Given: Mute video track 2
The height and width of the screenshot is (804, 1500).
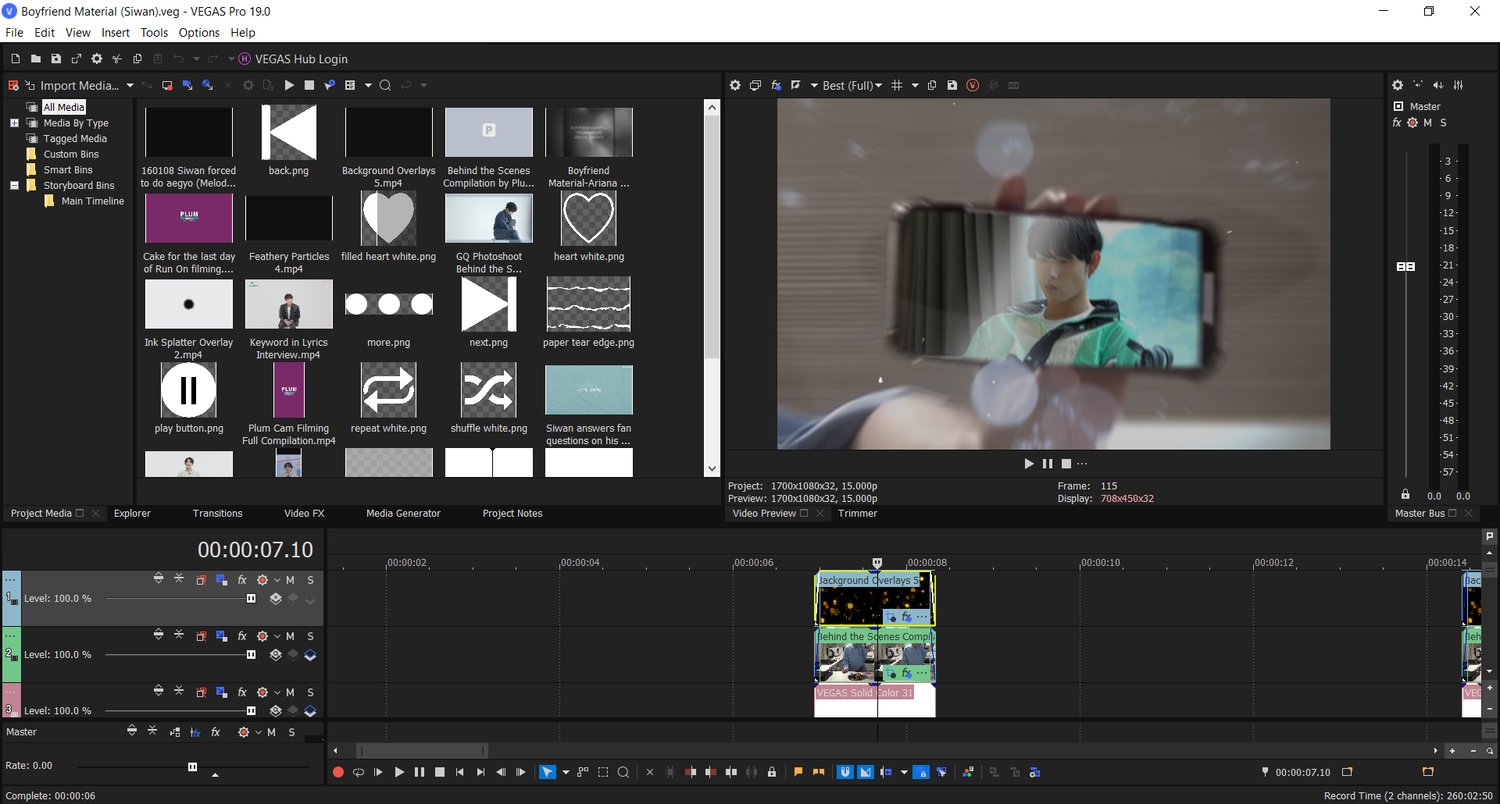Looking at the screenshot, I should point(290,636).
